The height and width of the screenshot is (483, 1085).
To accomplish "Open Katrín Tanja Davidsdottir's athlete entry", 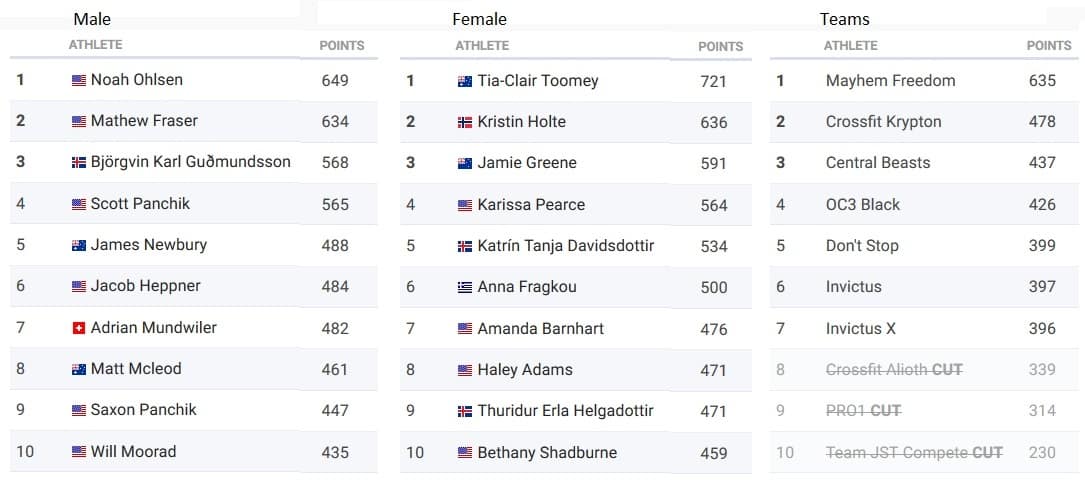I will click(x=565, y=246).
